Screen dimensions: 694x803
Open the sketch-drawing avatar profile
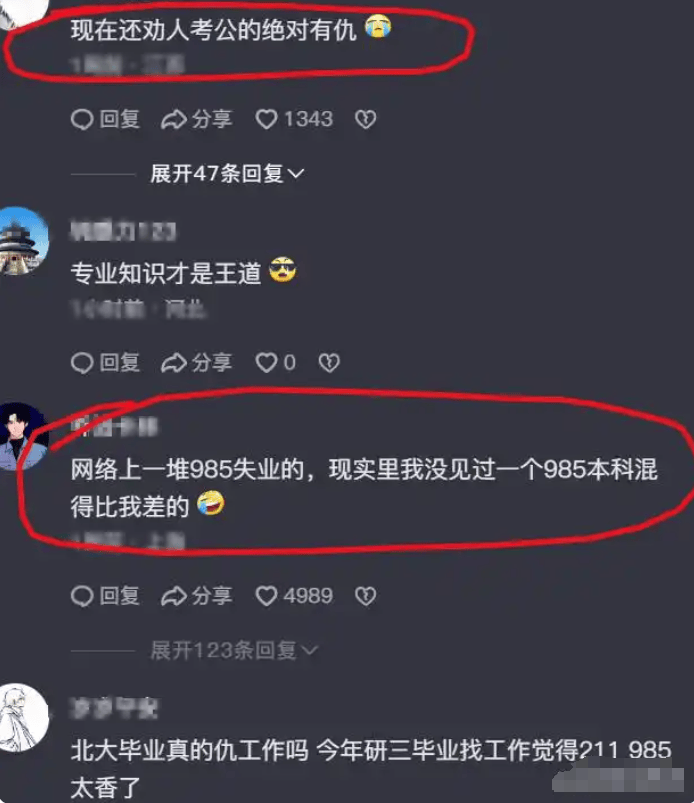point(23,719)
